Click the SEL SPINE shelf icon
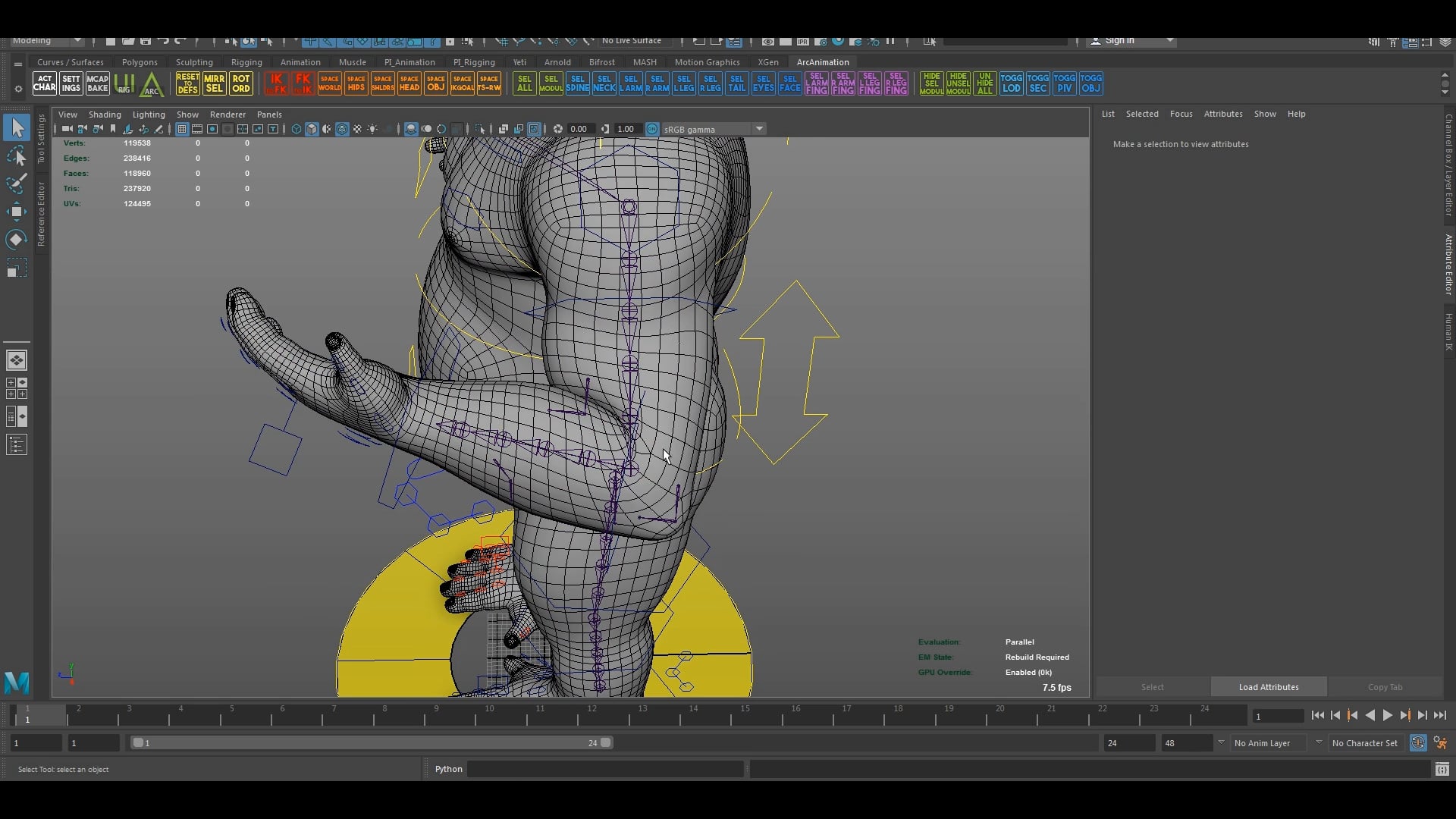1456x819 pixels. tap(578, 83)
